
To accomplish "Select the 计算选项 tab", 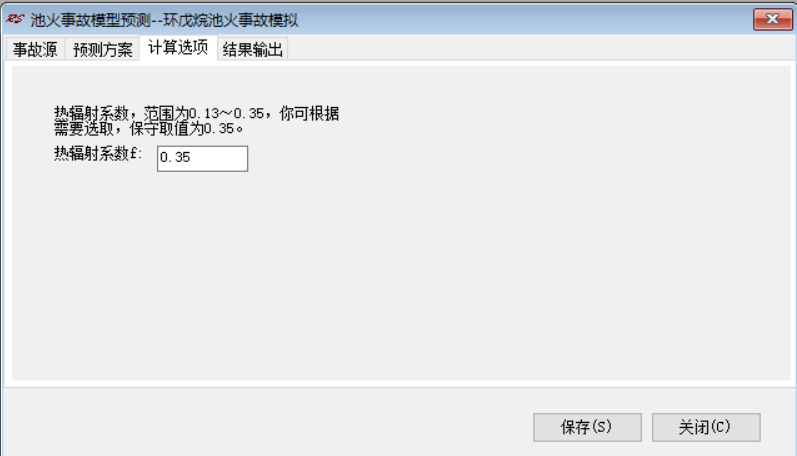I will point(178,47).
